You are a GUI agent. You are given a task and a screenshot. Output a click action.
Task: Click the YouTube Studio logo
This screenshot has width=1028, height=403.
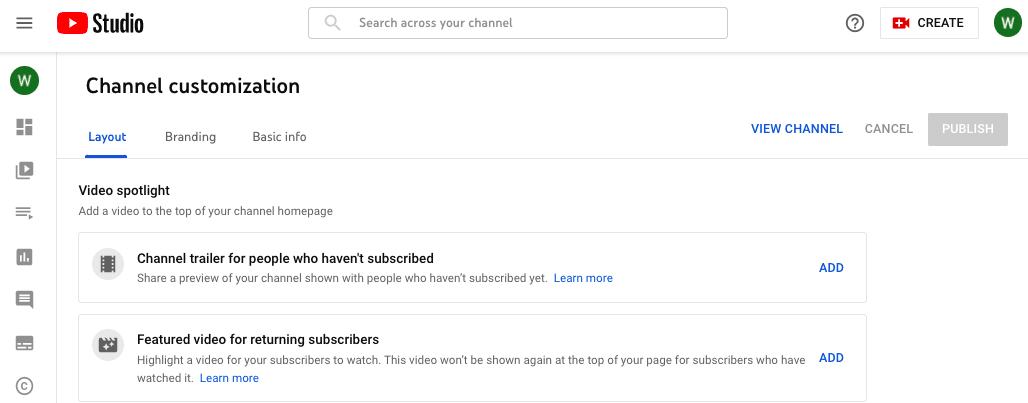100,24
